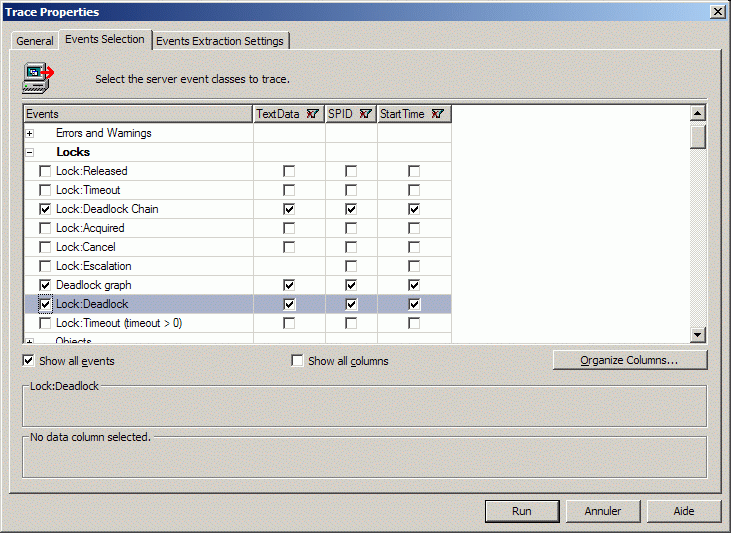
Task: Enable the Lock:Released event checkbox
Action: [x=45, y=171]
